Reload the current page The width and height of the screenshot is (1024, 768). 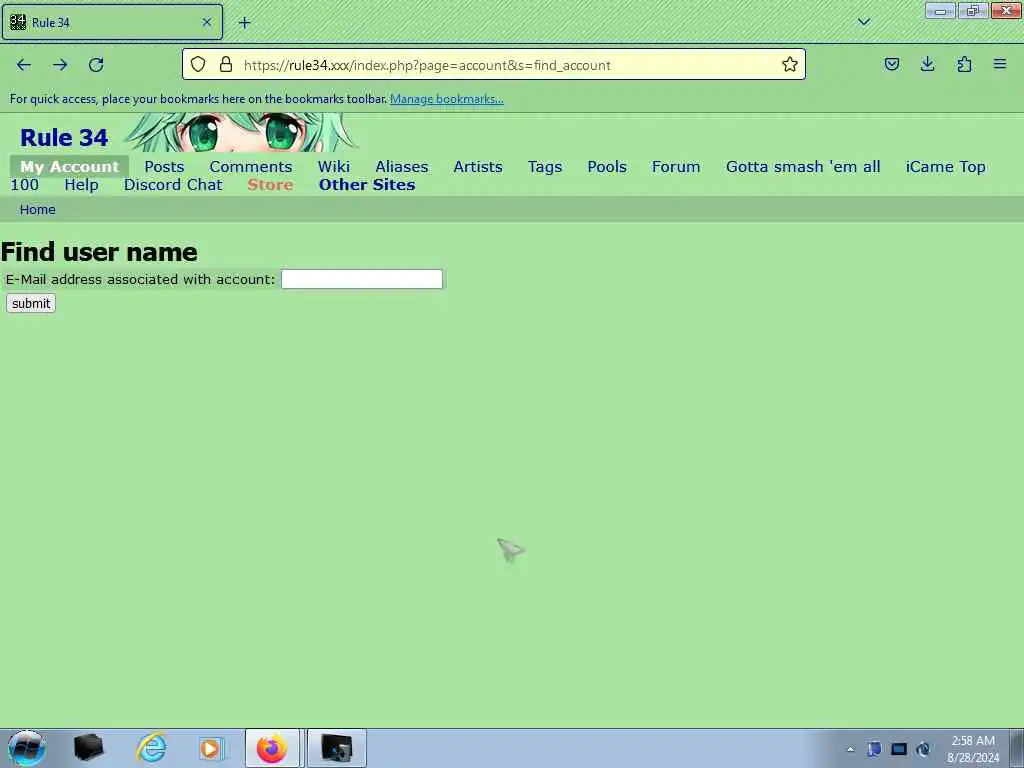96,65
